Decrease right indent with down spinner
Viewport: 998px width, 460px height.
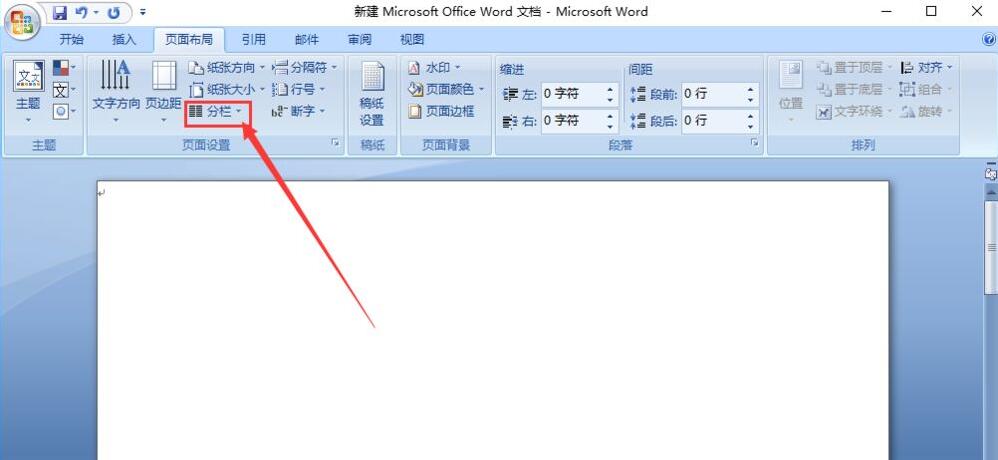coord(610,127)
